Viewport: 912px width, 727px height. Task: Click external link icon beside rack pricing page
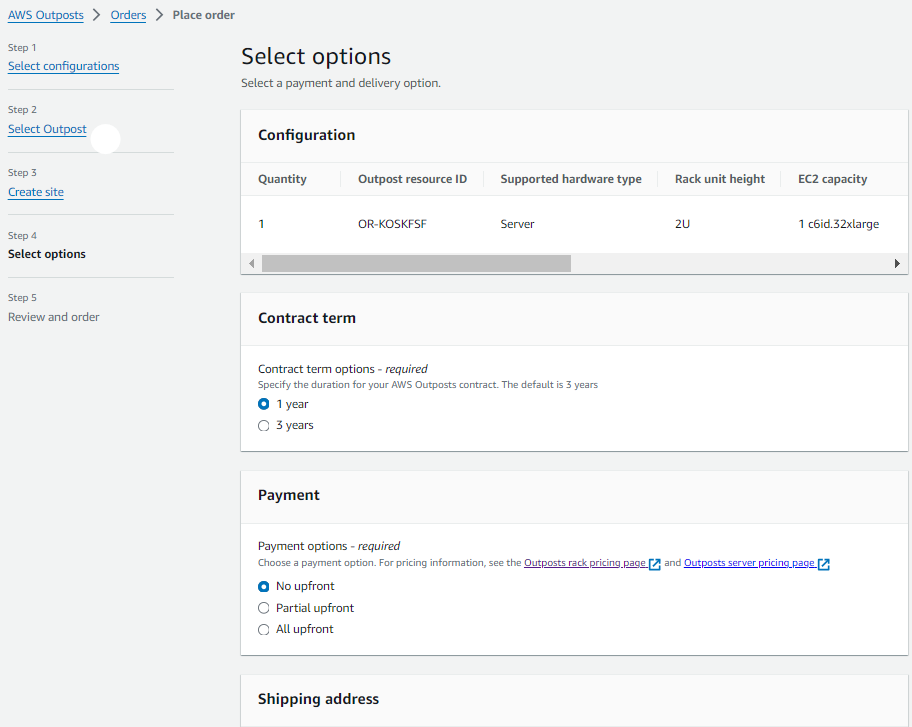[x=655, y=564]
